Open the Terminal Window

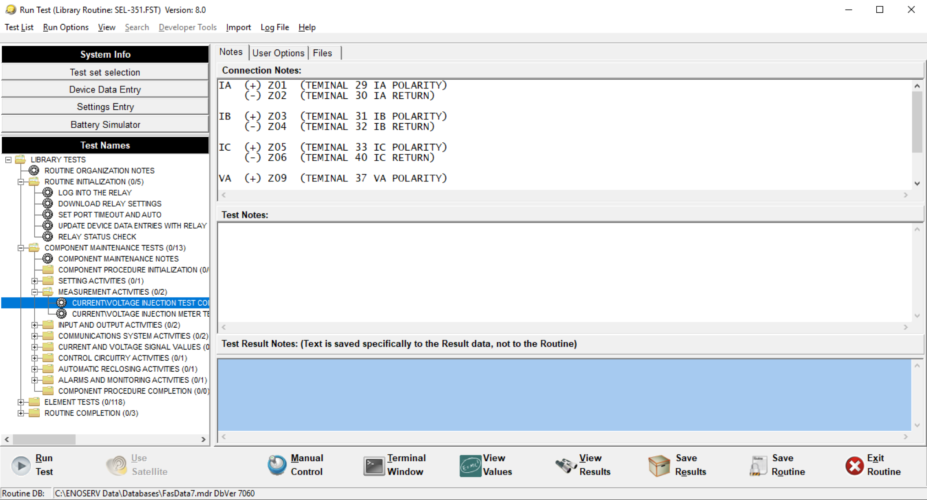(374, 465)
